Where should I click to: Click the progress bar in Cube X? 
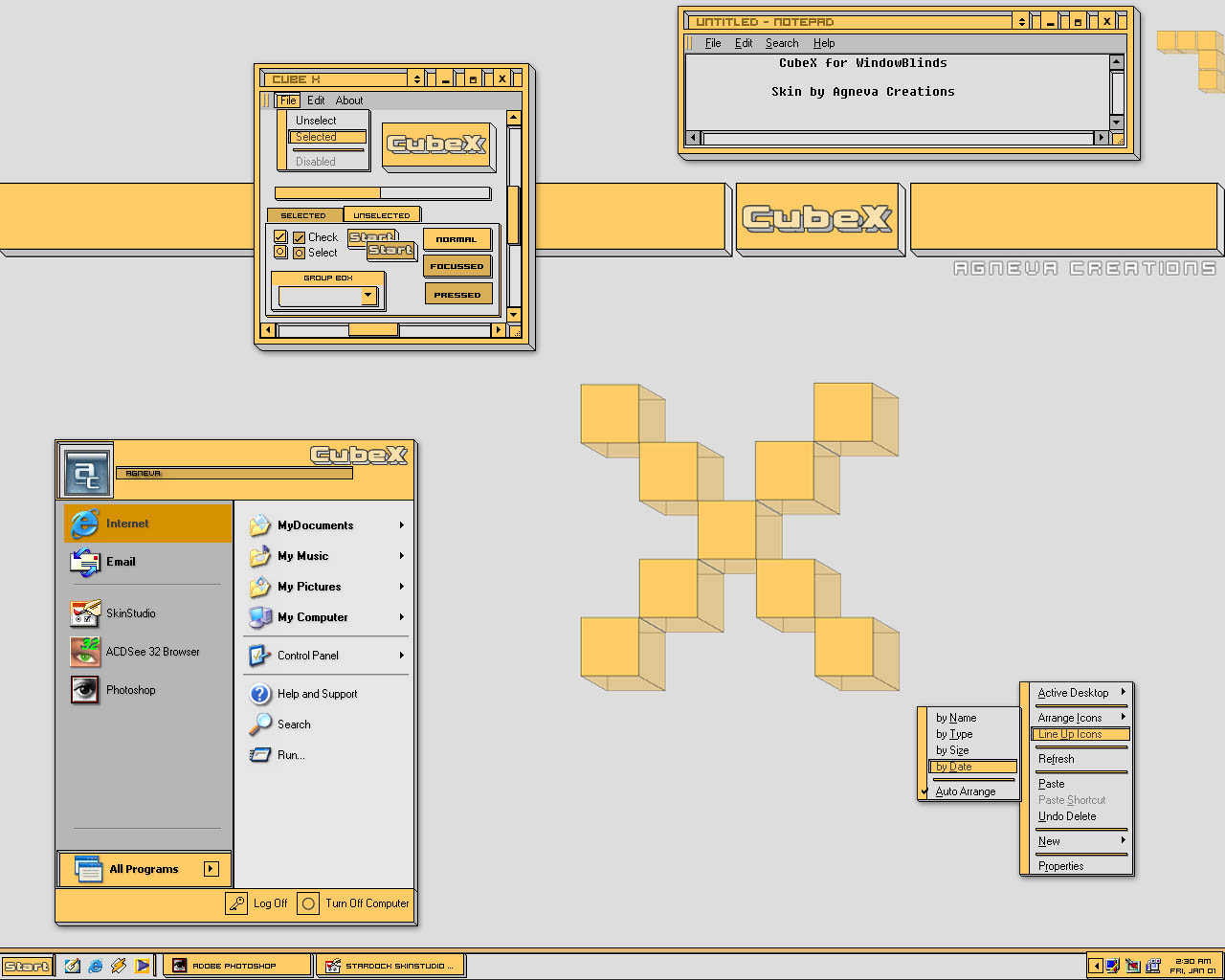click(383, 193)
